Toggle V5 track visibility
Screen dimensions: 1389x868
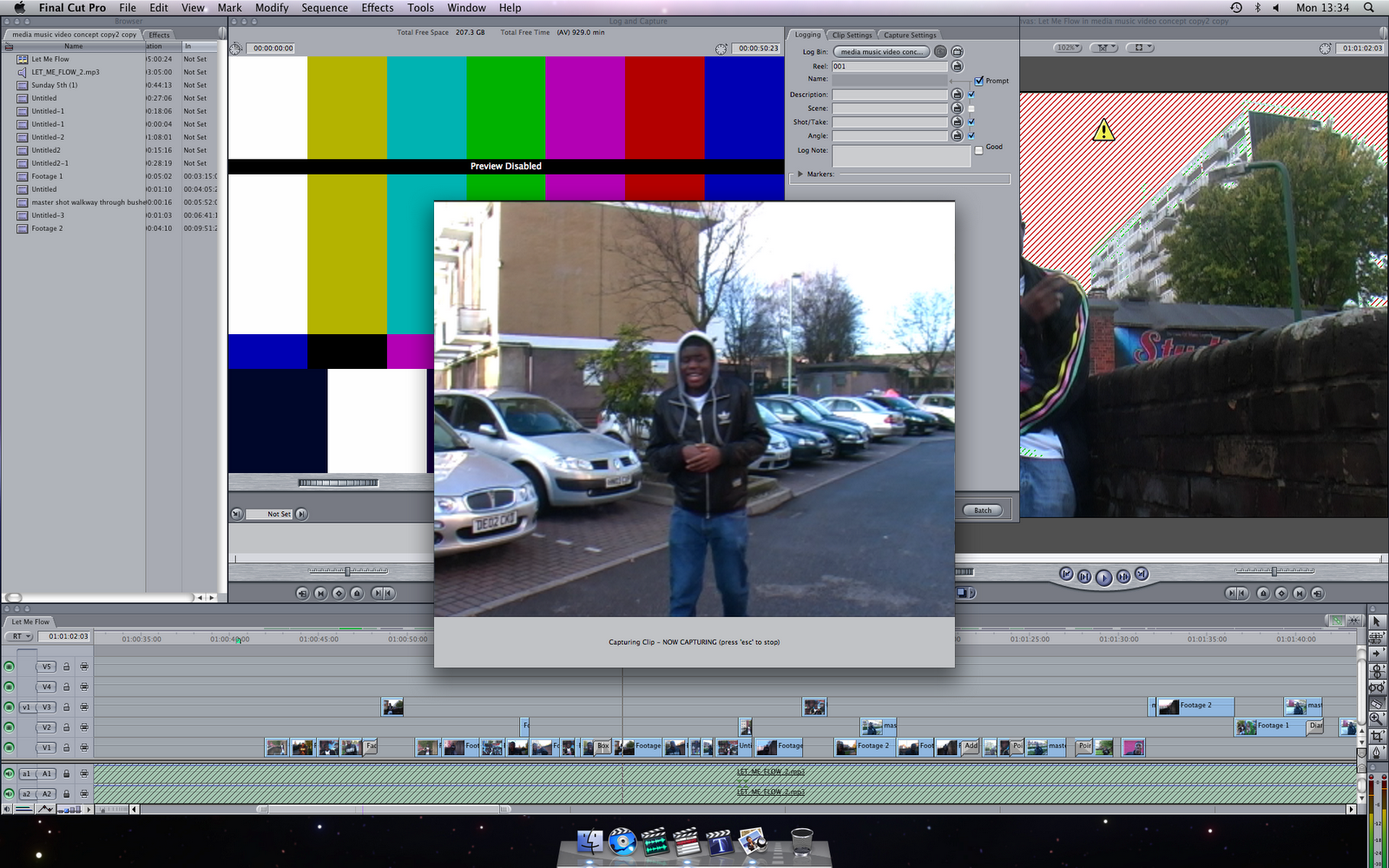(x=9, y=667)
